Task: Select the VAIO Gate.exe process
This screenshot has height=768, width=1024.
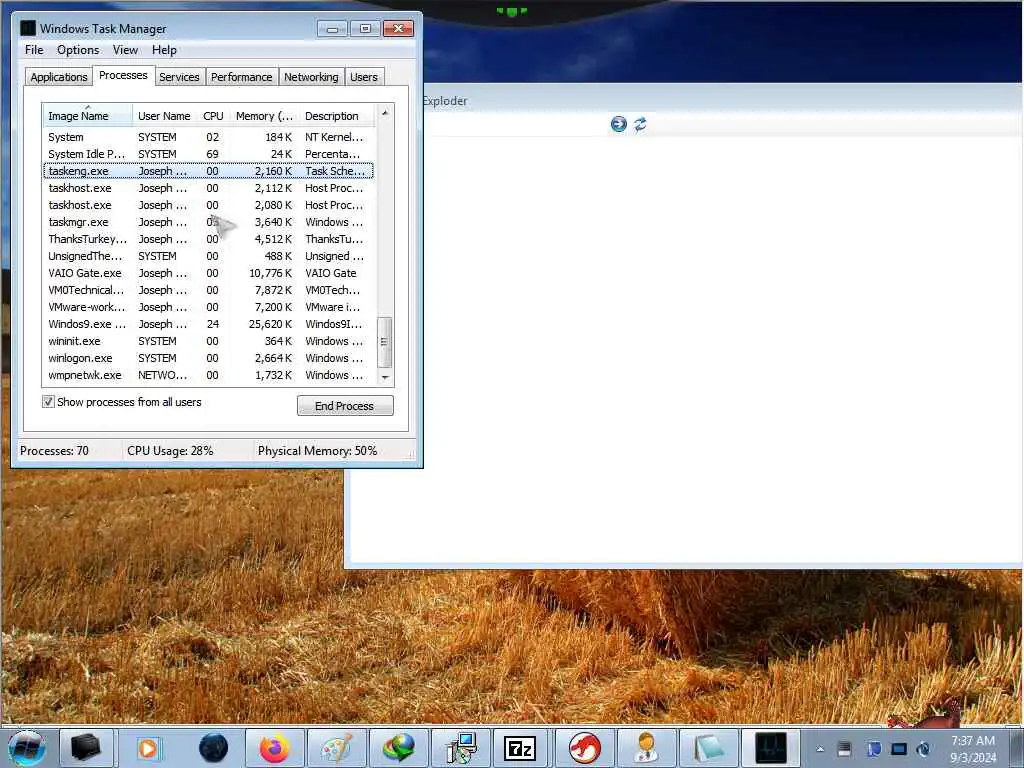Action: [x=208, y=273]
